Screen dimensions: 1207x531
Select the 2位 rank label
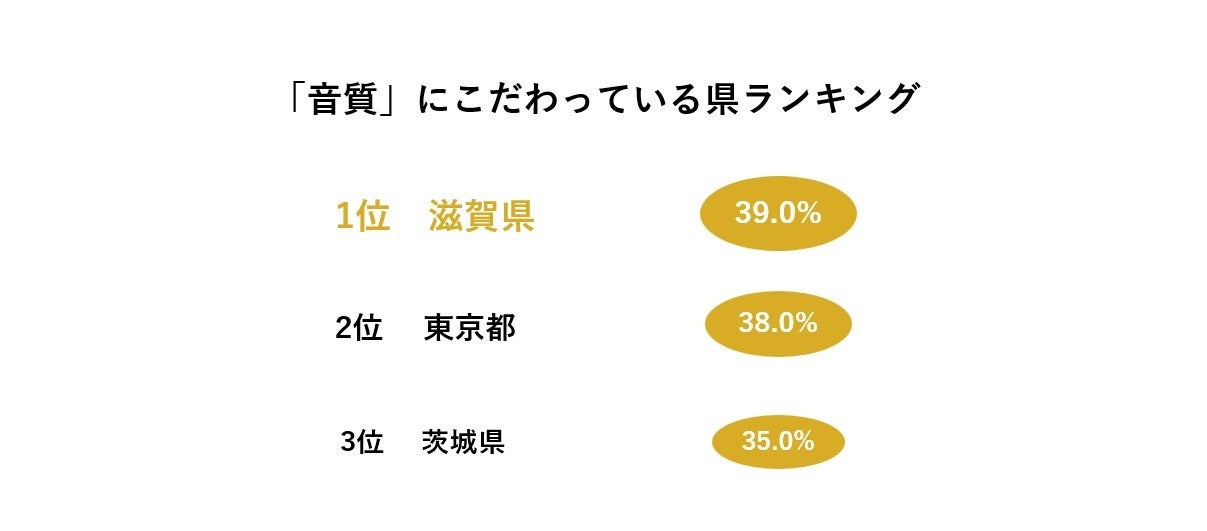click(359, 328)
